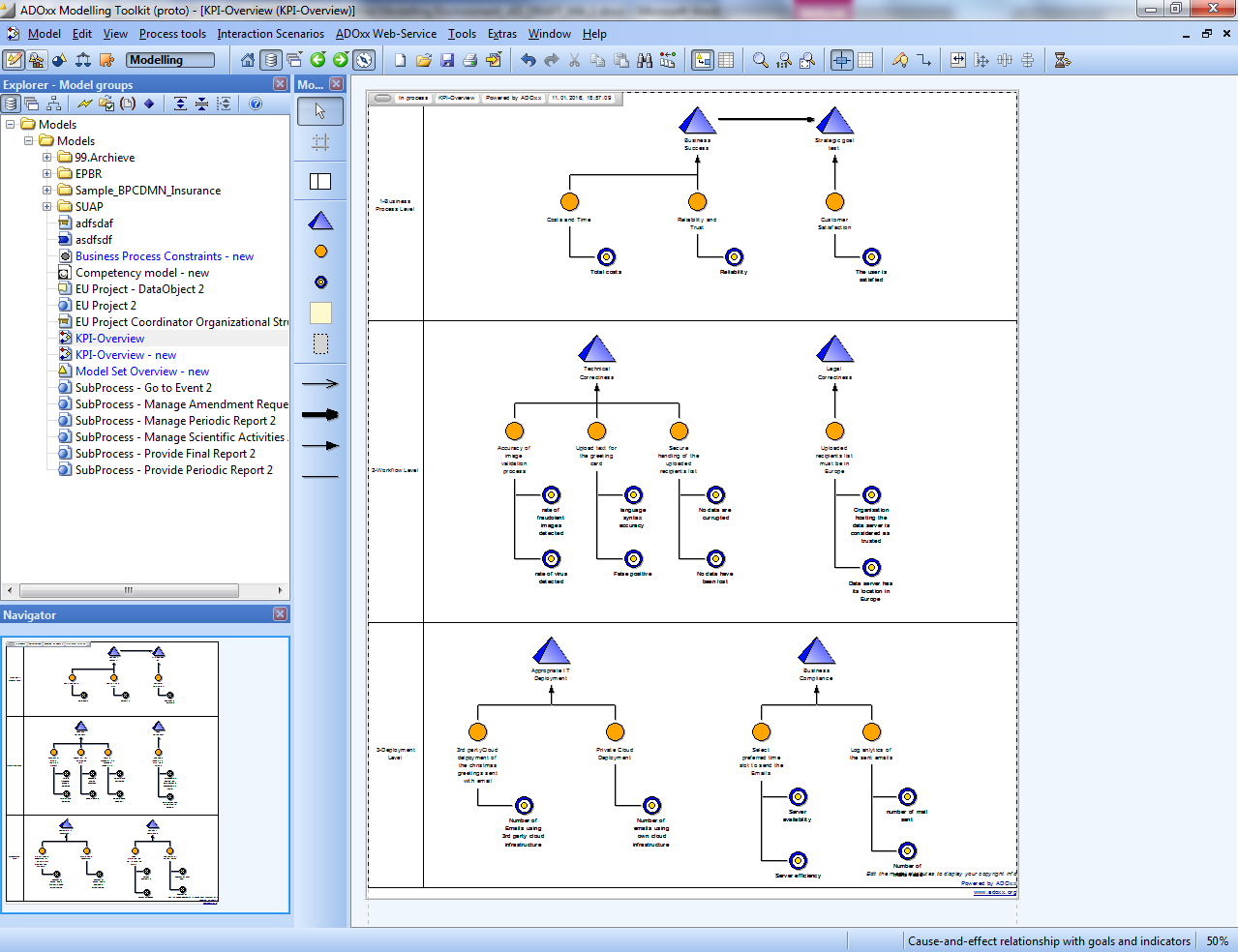The height and width of the screenshot is (952, 1238).
Task: Select Model Set Overview - new model
Action: click(142, 372)
